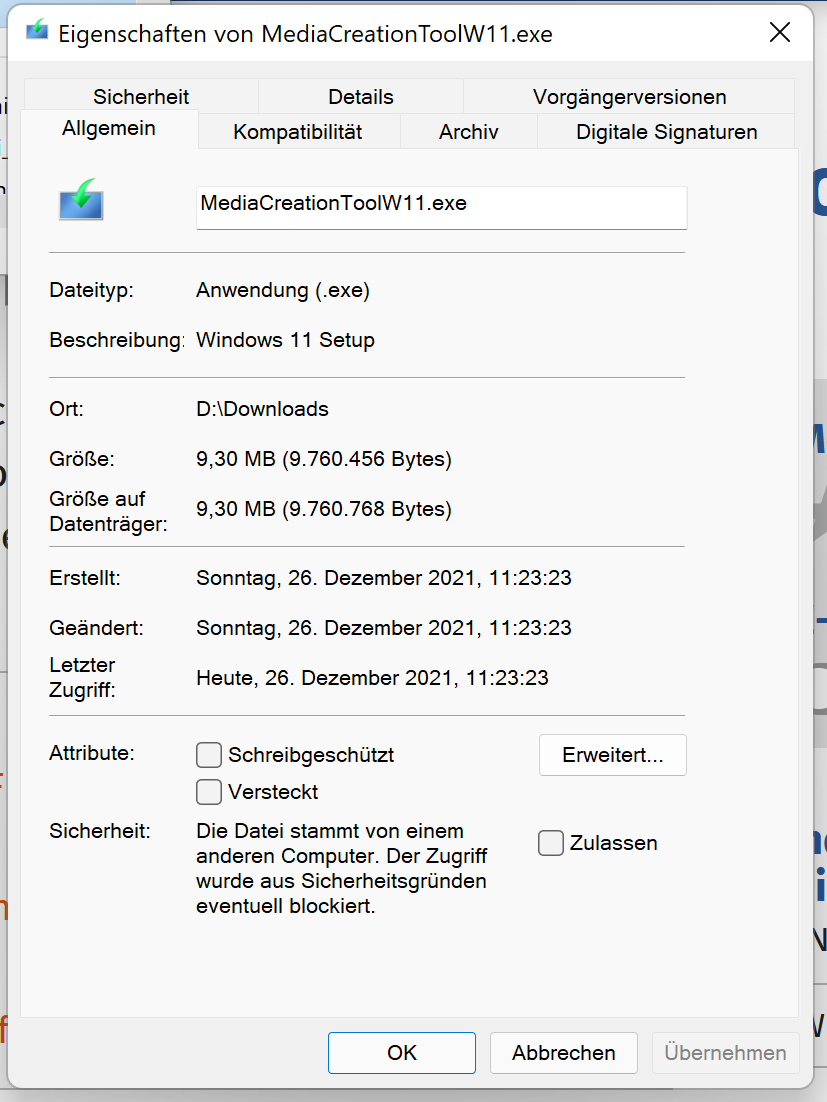Check the Zulassen checkbox
The width and height of the screenshot is (827, 1102).
click(x=551, y=843)
